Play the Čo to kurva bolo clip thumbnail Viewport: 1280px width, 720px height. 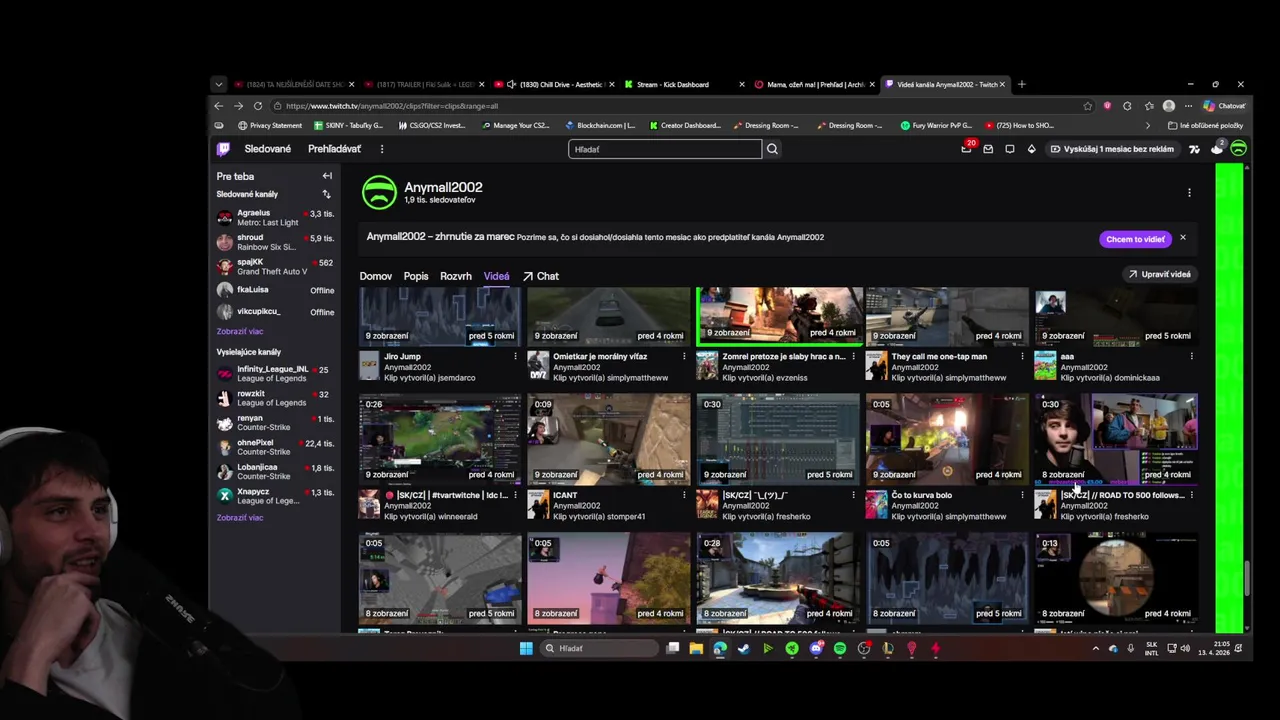pyautogui.click(x=946, y=439)
